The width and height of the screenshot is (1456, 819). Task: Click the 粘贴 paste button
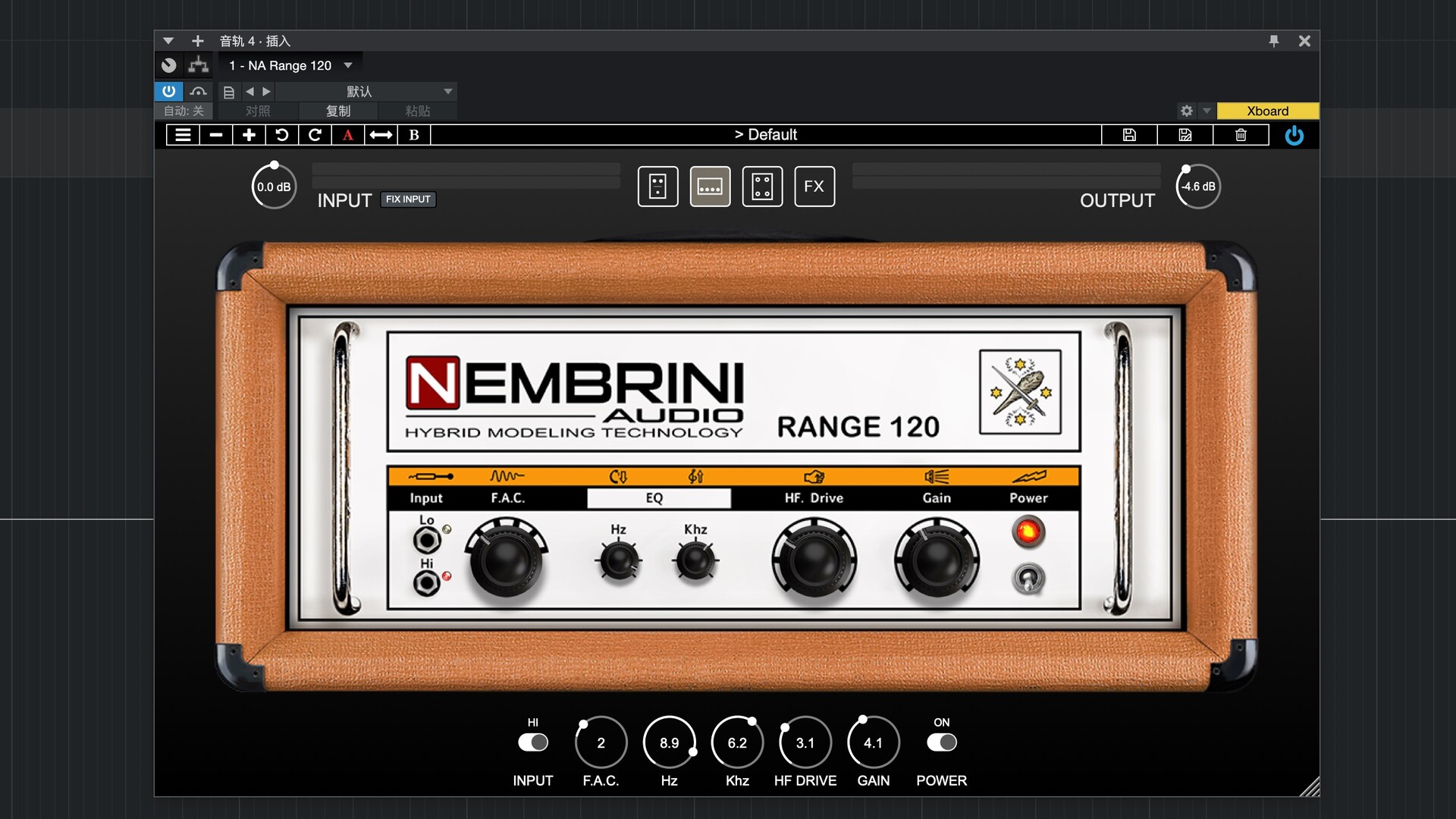click(418, 111)
